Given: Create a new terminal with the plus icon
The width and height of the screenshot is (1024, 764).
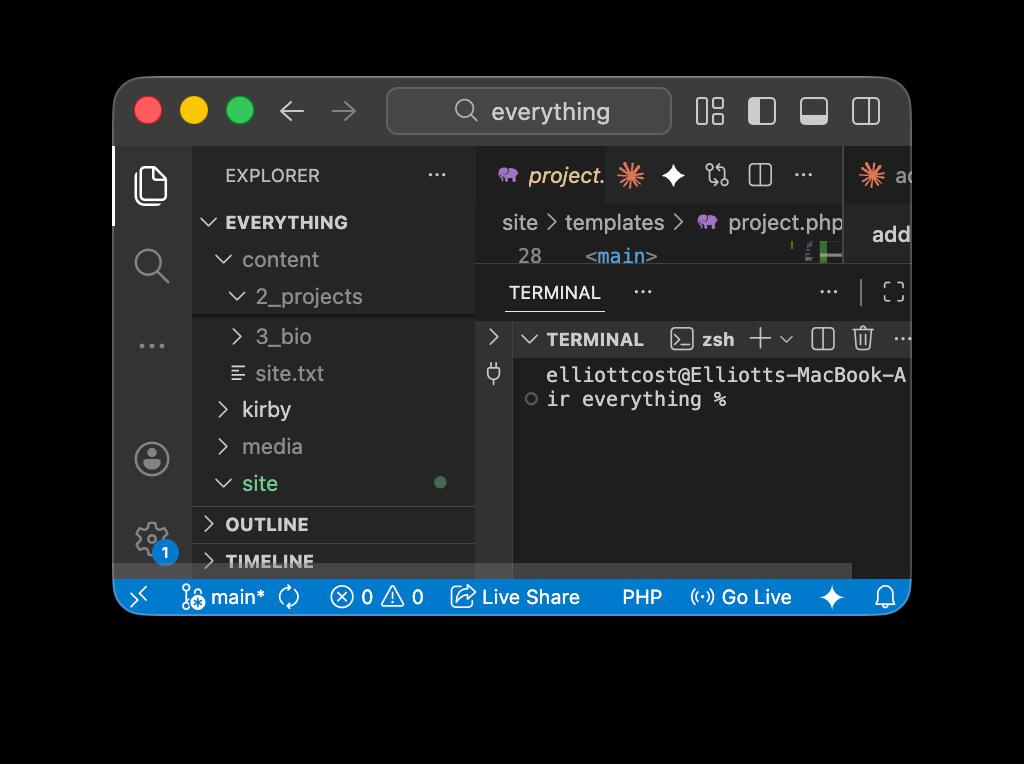Looking at the screenshot, I should pos(761,338).
